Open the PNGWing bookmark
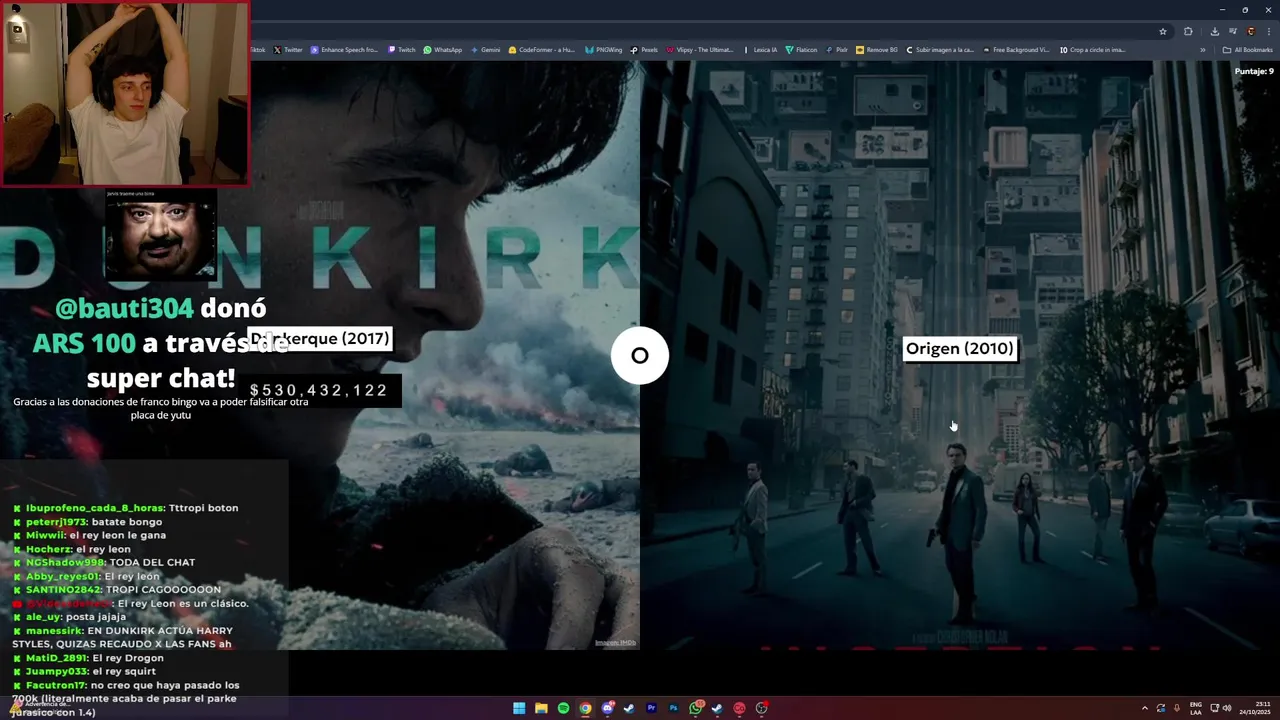Screen dimensions: 1280x720 click(x=603, y=50)
